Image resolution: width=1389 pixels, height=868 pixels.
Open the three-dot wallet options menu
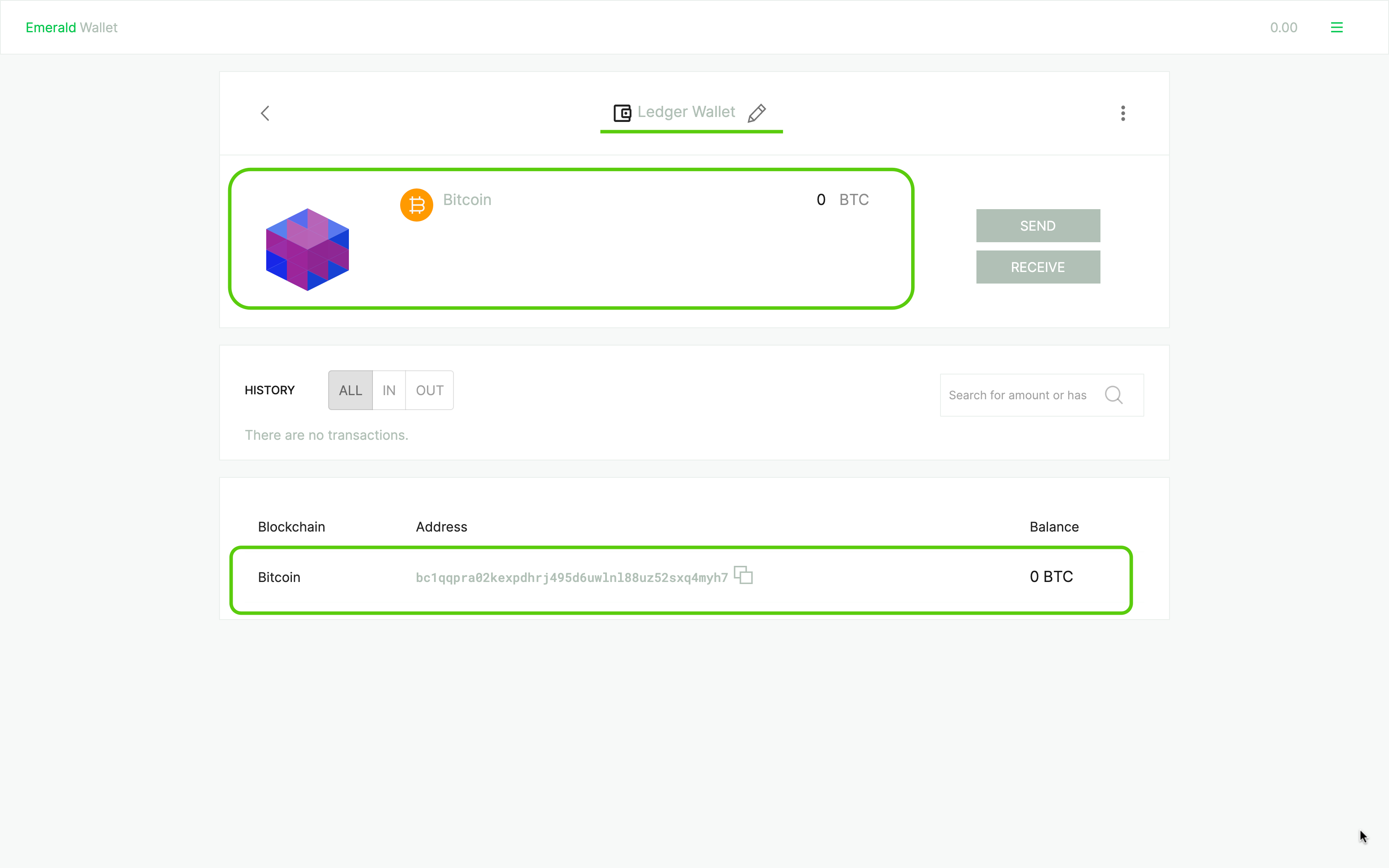pos(1123,113)
